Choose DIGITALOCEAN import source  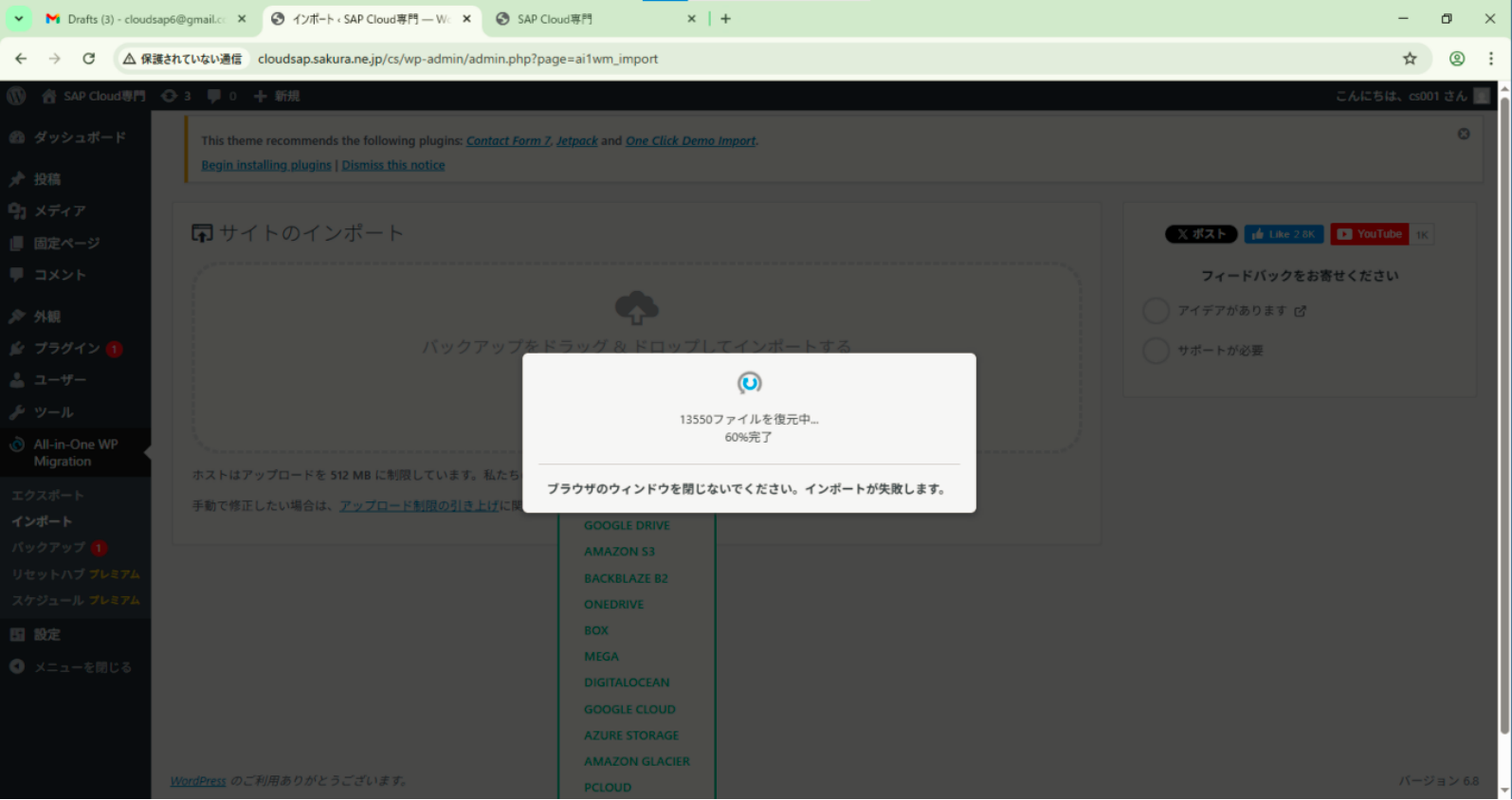pyautogui.click(x=627, y=682)
